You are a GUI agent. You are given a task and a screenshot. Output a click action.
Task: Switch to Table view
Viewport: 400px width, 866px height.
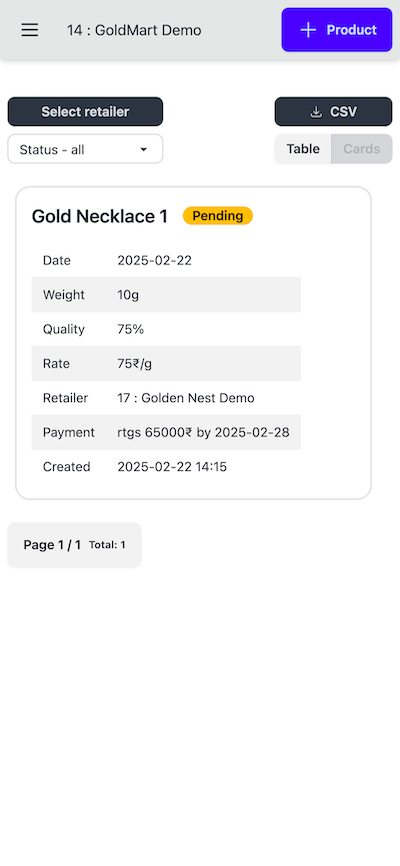point(303,149)
